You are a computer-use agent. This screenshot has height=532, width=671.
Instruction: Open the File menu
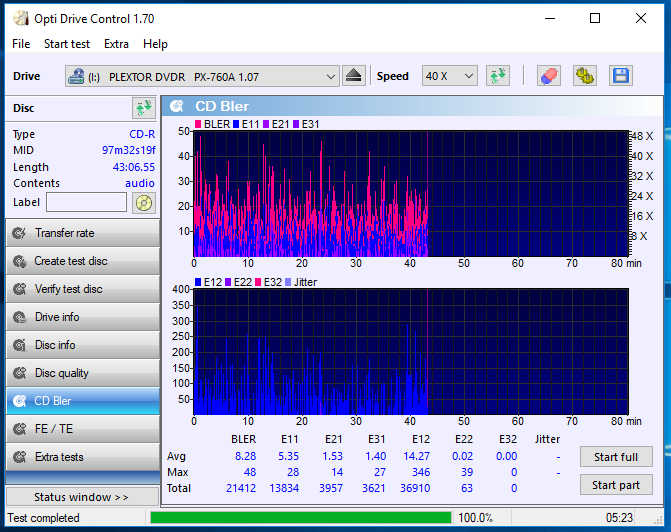(21, 44)
